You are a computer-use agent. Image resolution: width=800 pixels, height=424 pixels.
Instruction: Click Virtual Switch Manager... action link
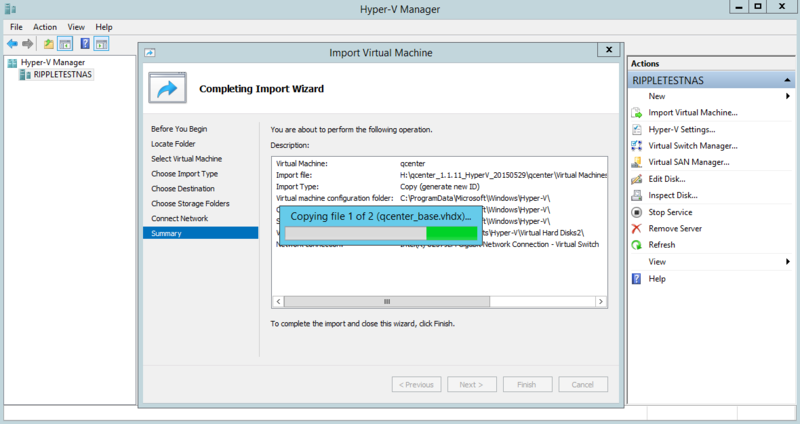click(693, 146)
